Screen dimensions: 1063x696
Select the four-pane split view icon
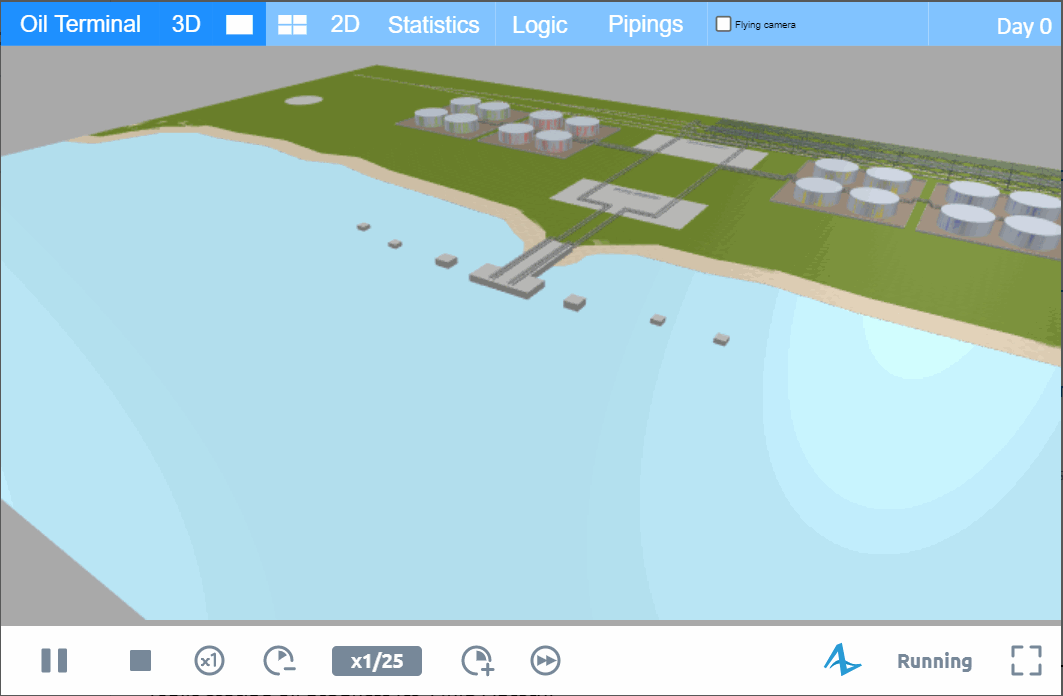click(x=292, y=25)
